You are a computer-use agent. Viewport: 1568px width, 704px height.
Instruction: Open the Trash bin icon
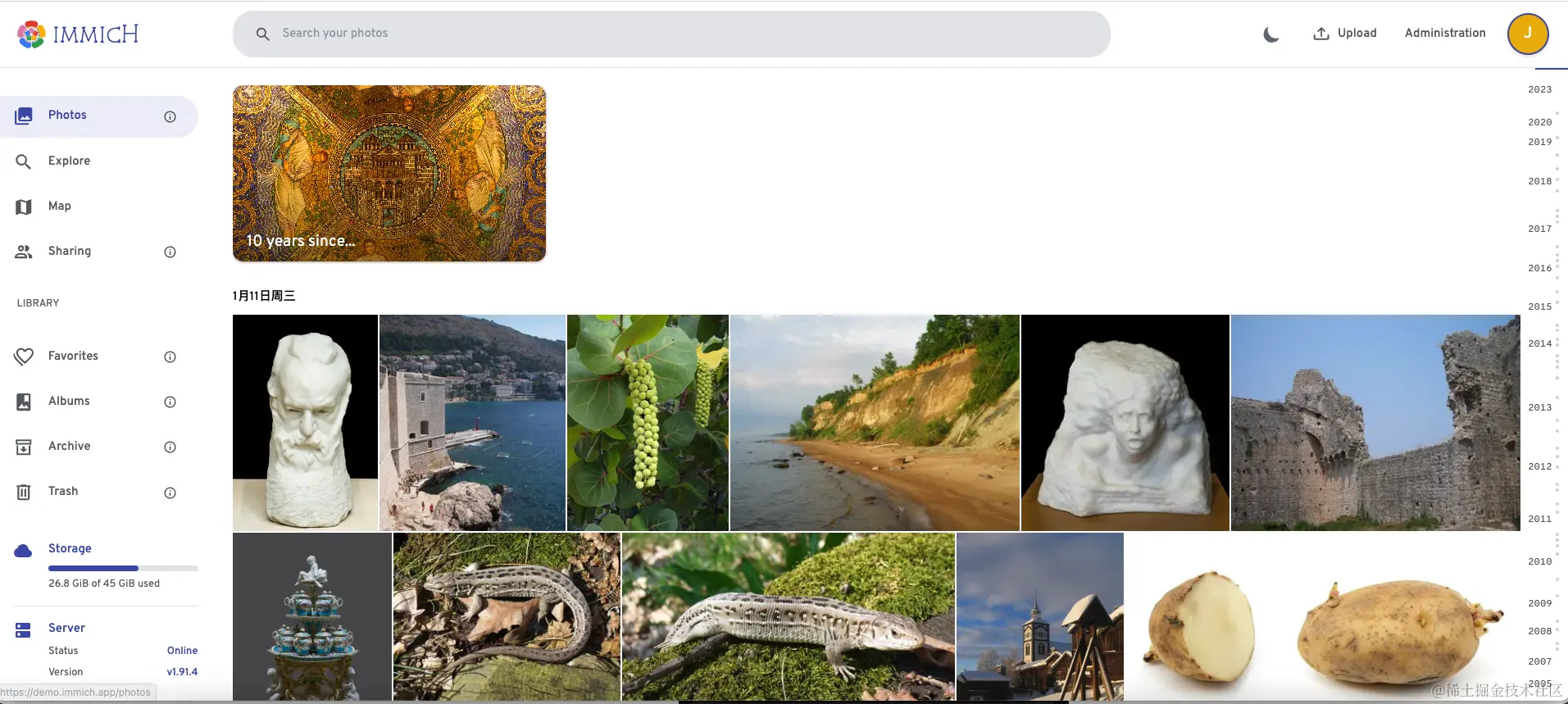(x=24, y=492)
